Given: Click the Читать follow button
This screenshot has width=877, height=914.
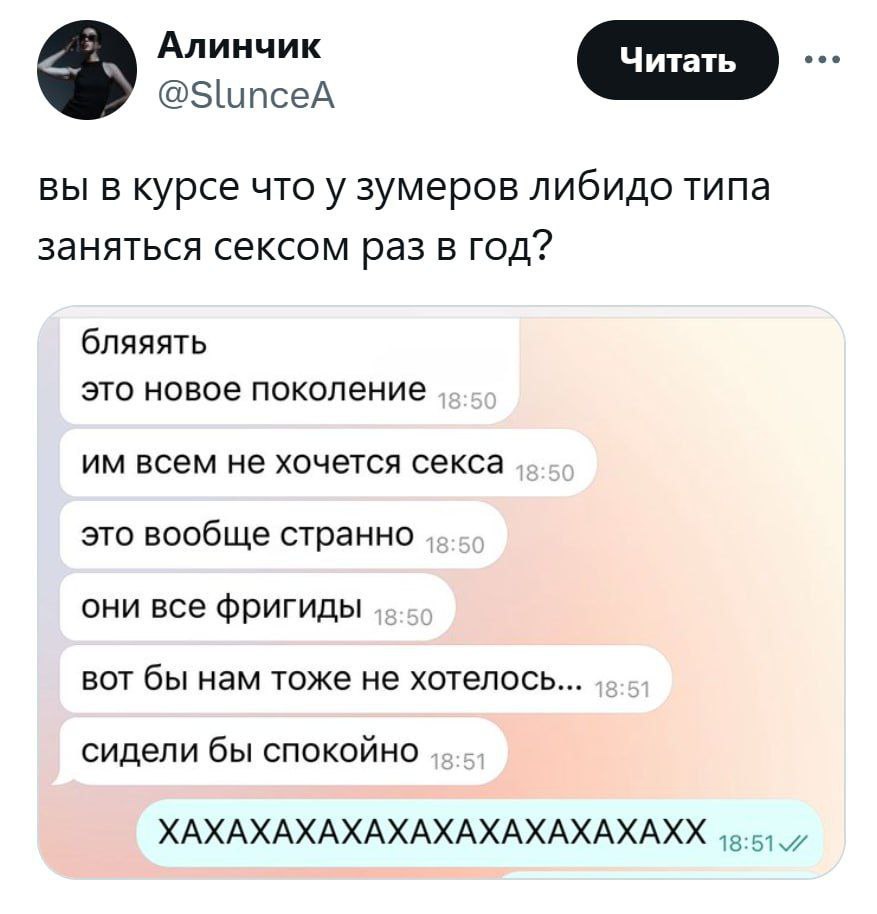Looking at the screenshot, I should (x=678, y=60).
